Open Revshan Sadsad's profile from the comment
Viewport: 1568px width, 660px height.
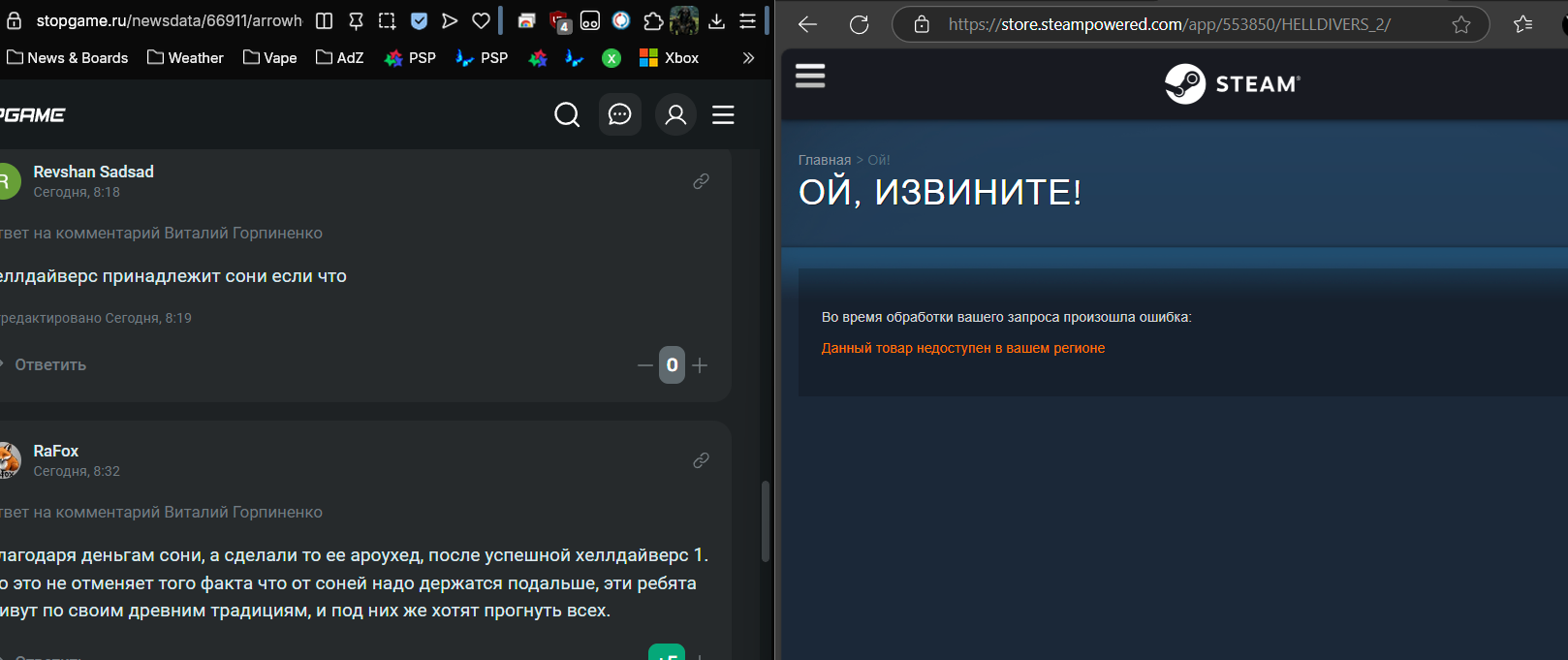tap(94, 172)
